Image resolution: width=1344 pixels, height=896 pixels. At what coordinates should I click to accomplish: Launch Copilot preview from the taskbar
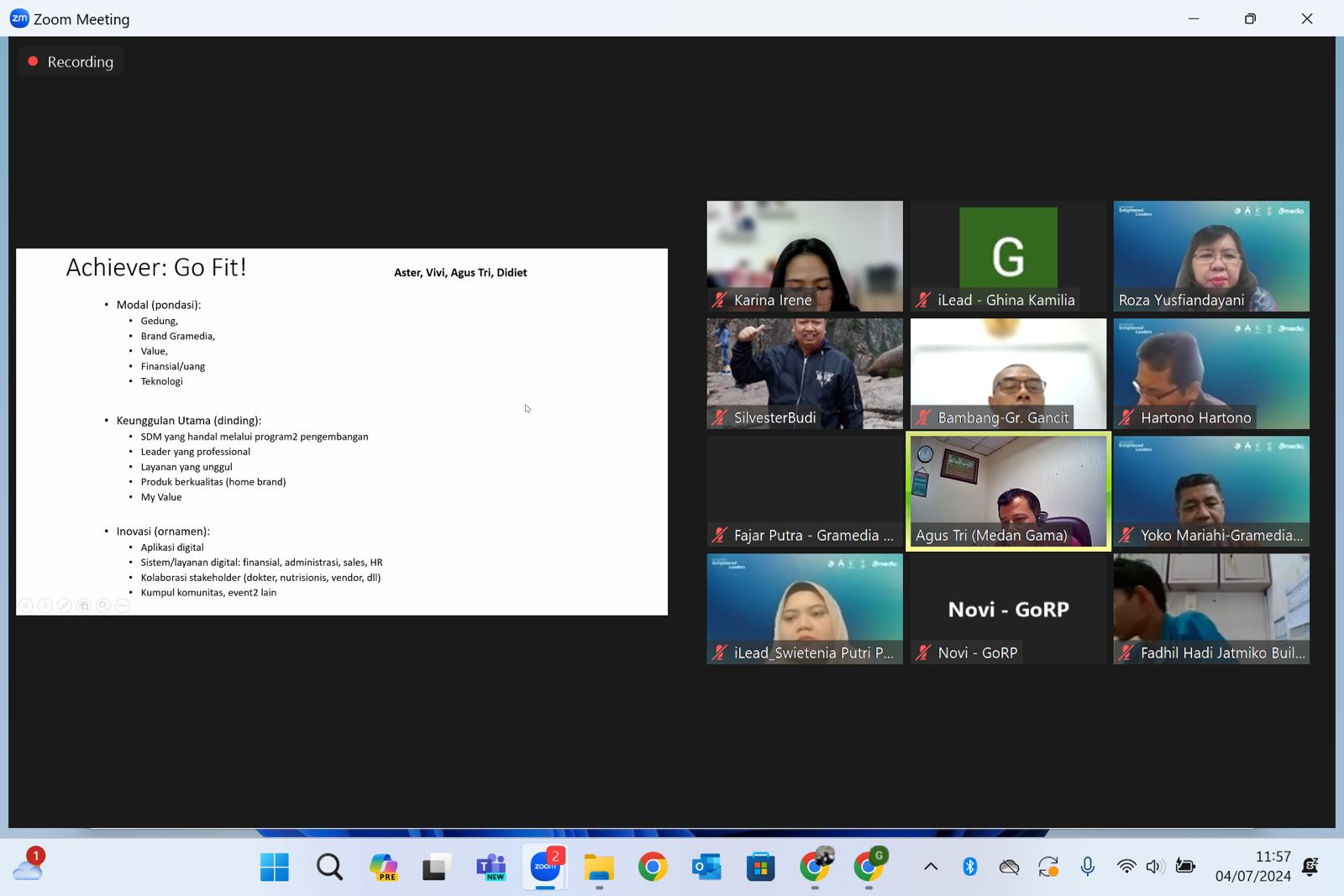click(x=383, y=867)
